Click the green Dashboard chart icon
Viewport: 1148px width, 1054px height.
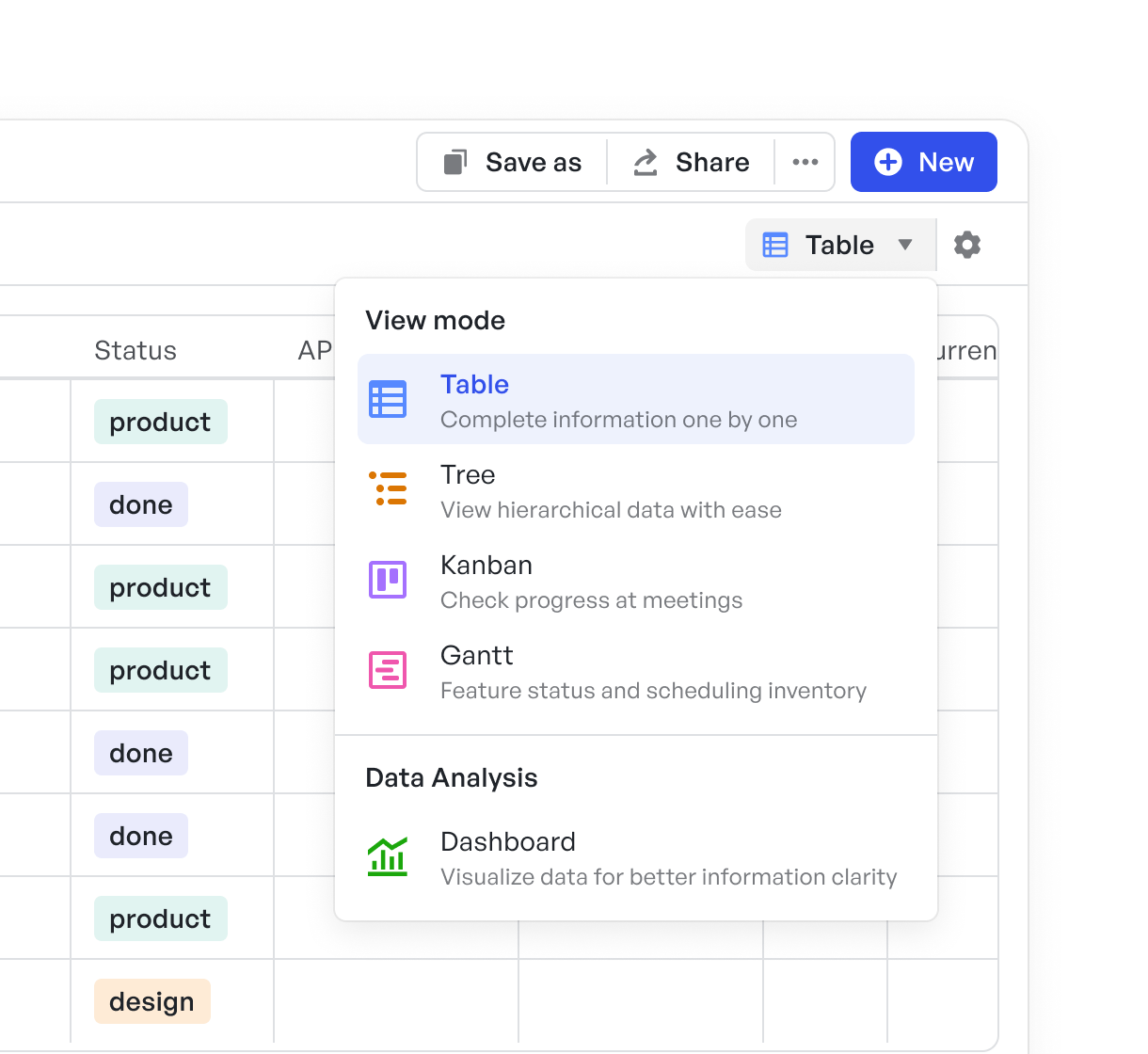388,856
